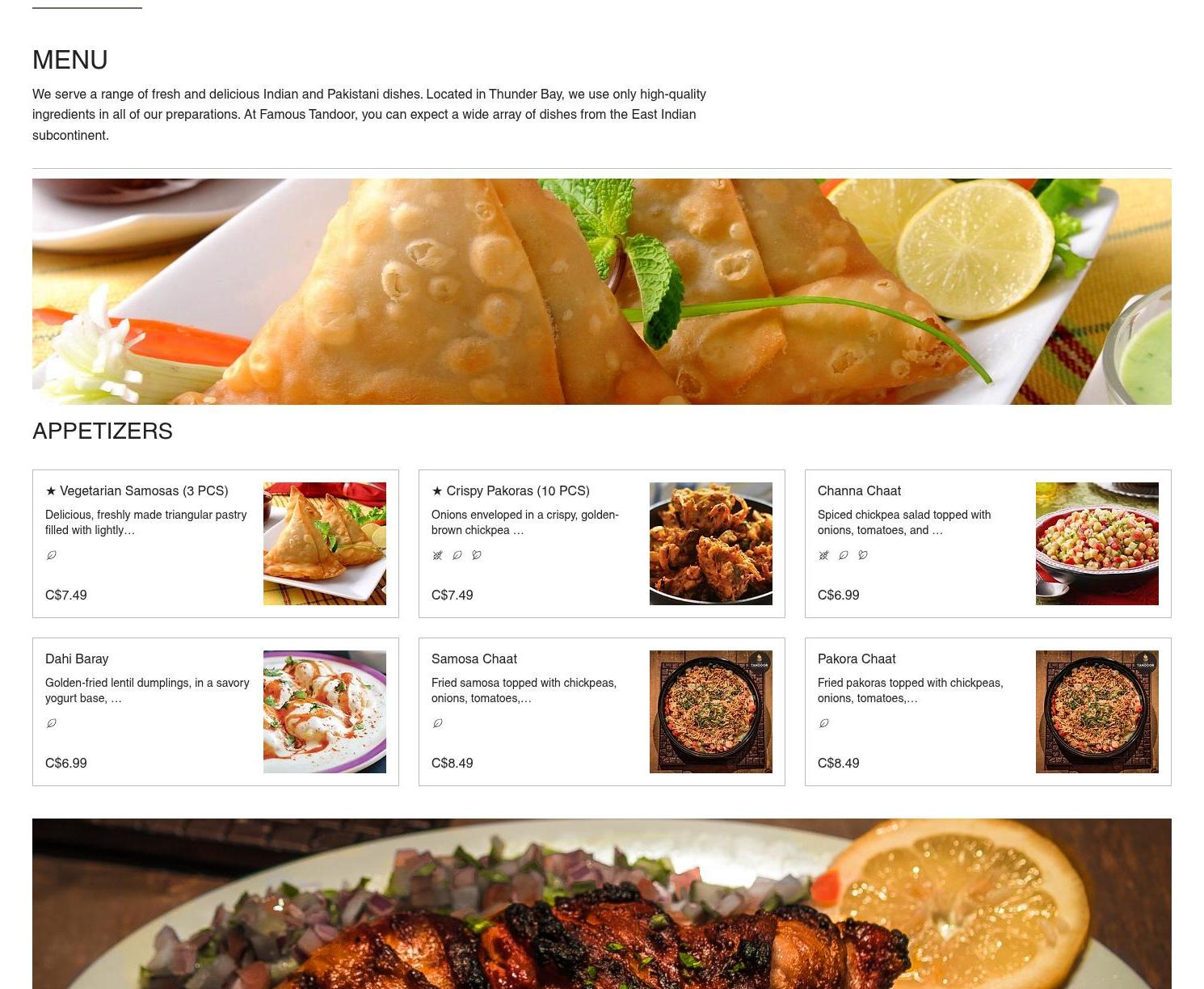Select the Channa Chaat menu item title
Viewport: 1204px width, 989px height.
[x=859, y=490]
